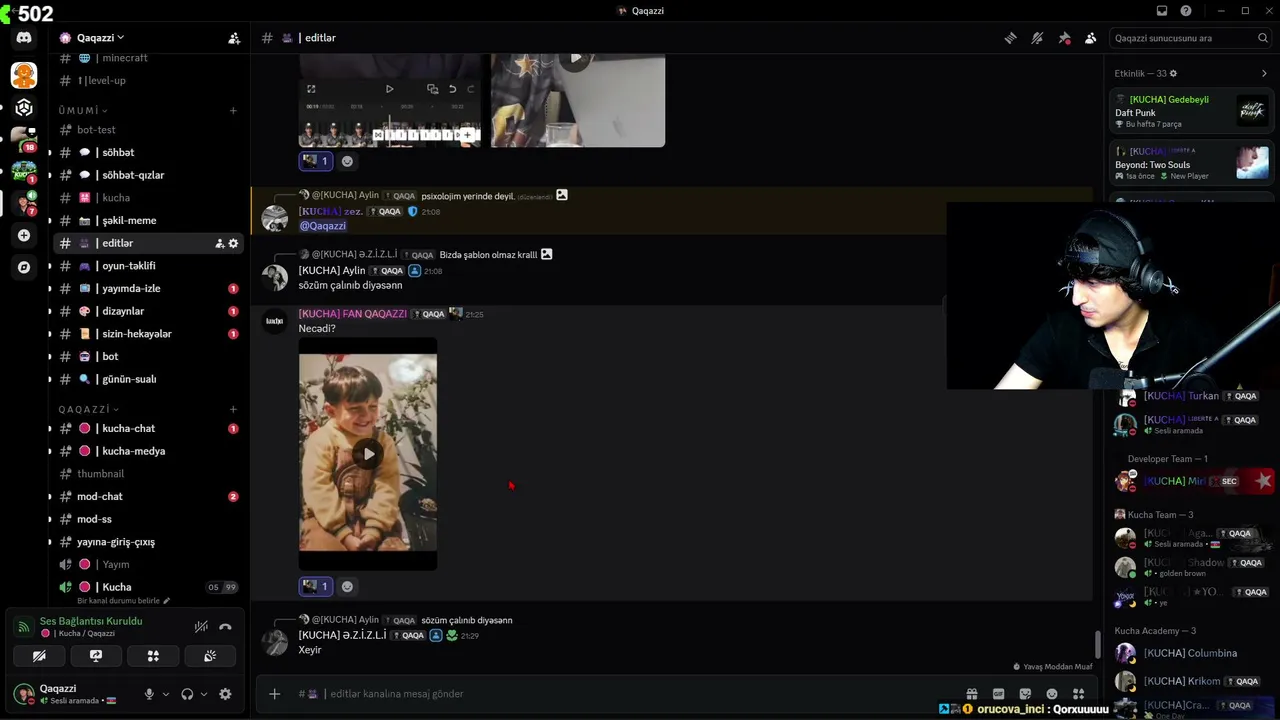
Task: Open the Threads icon in channel header
Action: pyautogui.click(x=1011, y=38)
